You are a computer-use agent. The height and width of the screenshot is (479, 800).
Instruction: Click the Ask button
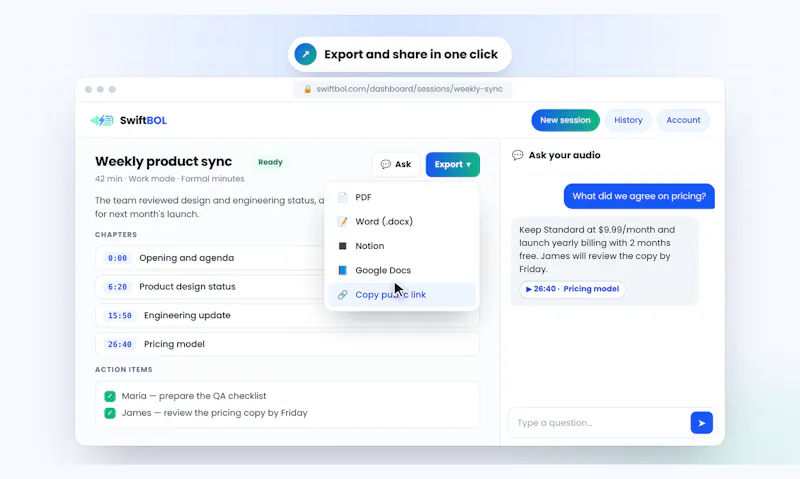tap(396, 164)
